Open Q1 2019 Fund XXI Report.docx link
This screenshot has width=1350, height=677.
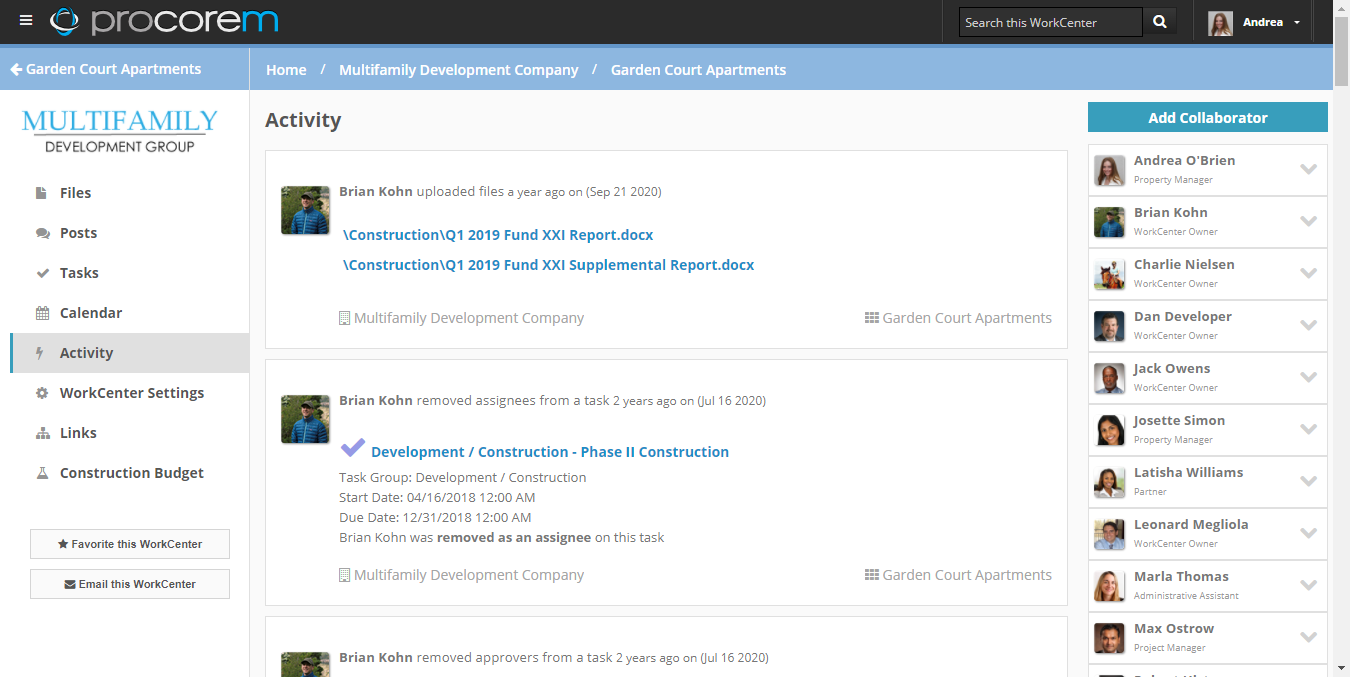pos(498,234)
